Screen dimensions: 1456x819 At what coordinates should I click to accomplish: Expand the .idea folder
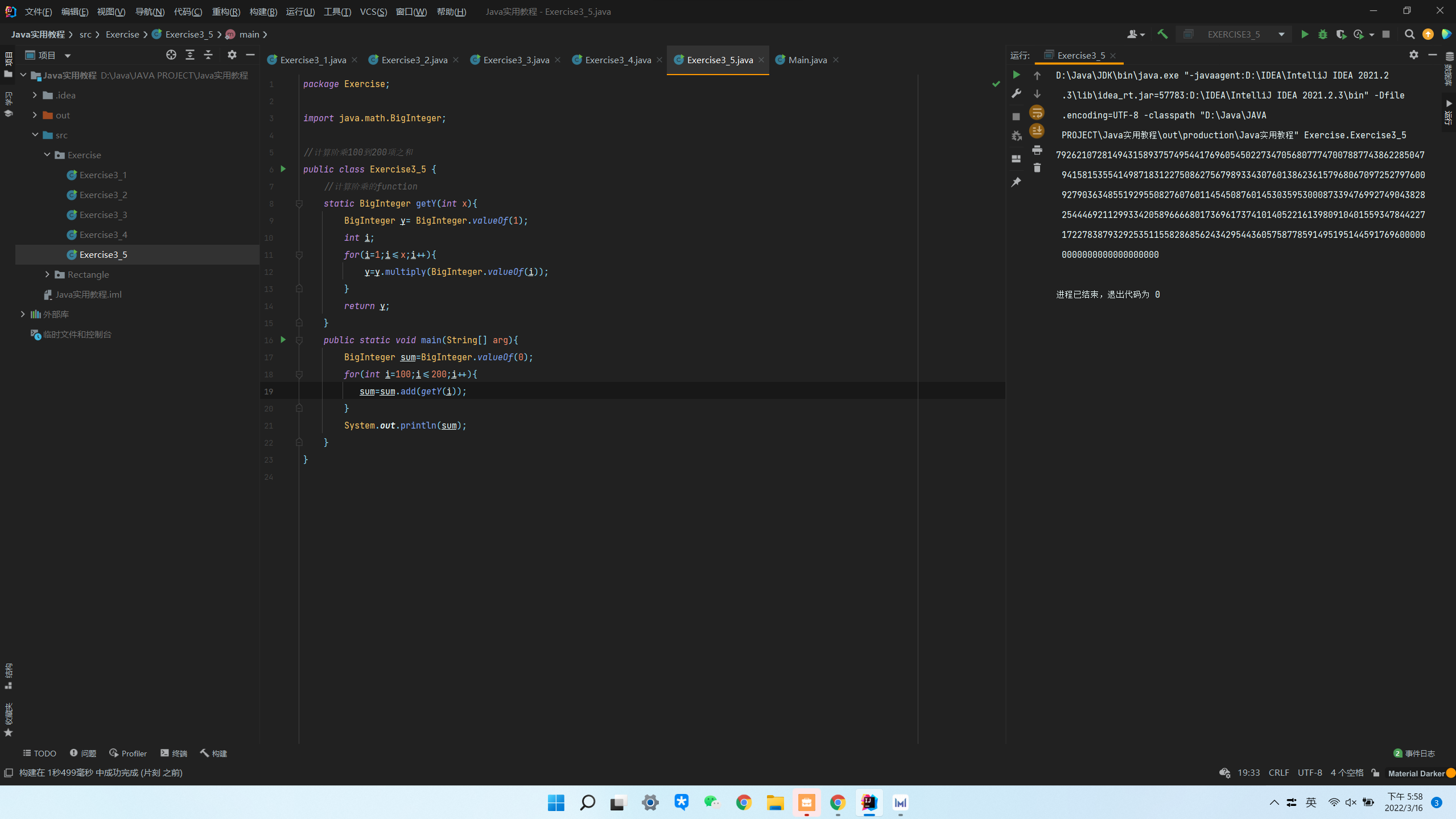coord(35,95)
